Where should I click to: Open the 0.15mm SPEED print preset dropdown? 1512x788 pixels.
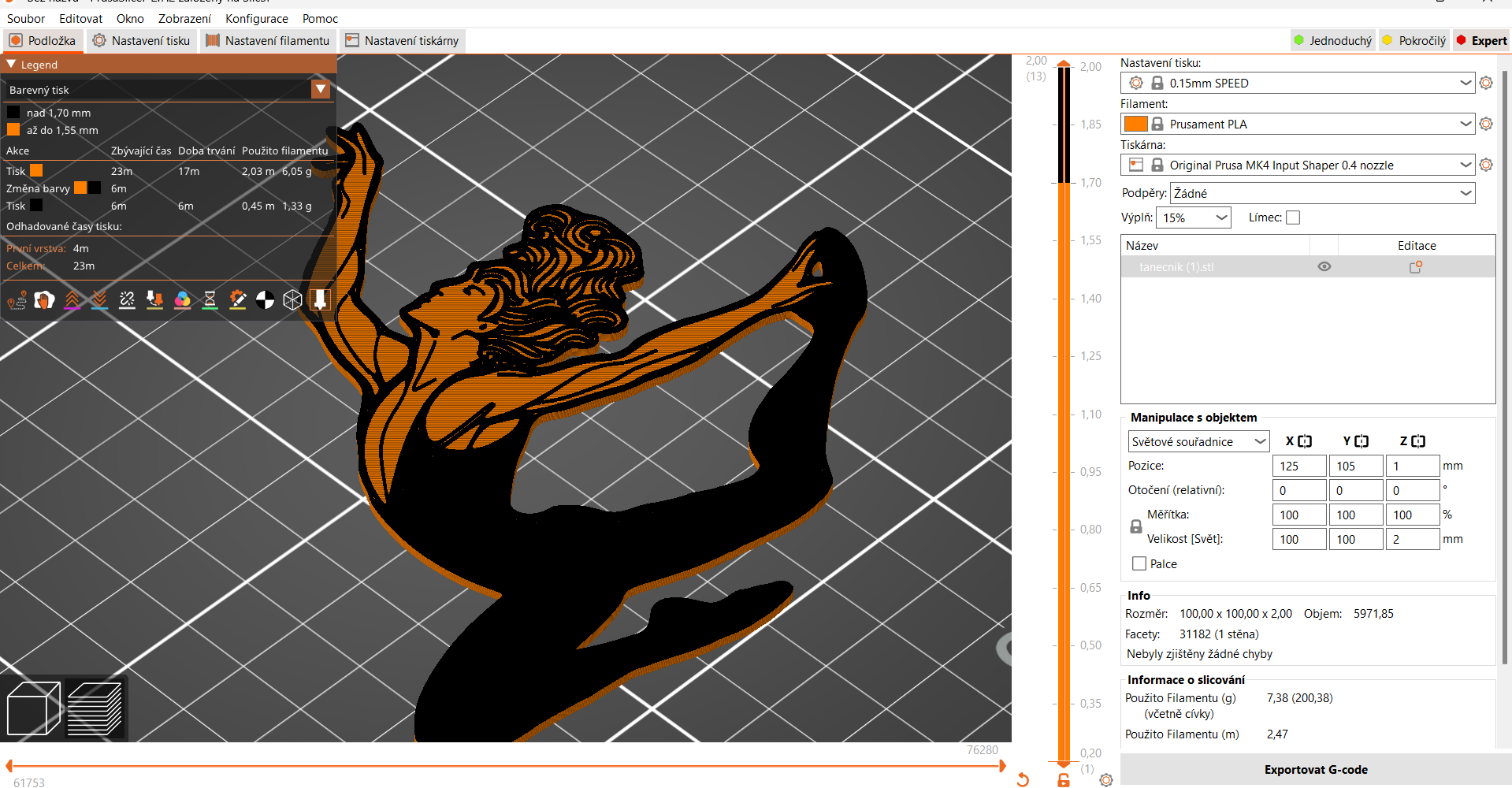point(1298,83)
